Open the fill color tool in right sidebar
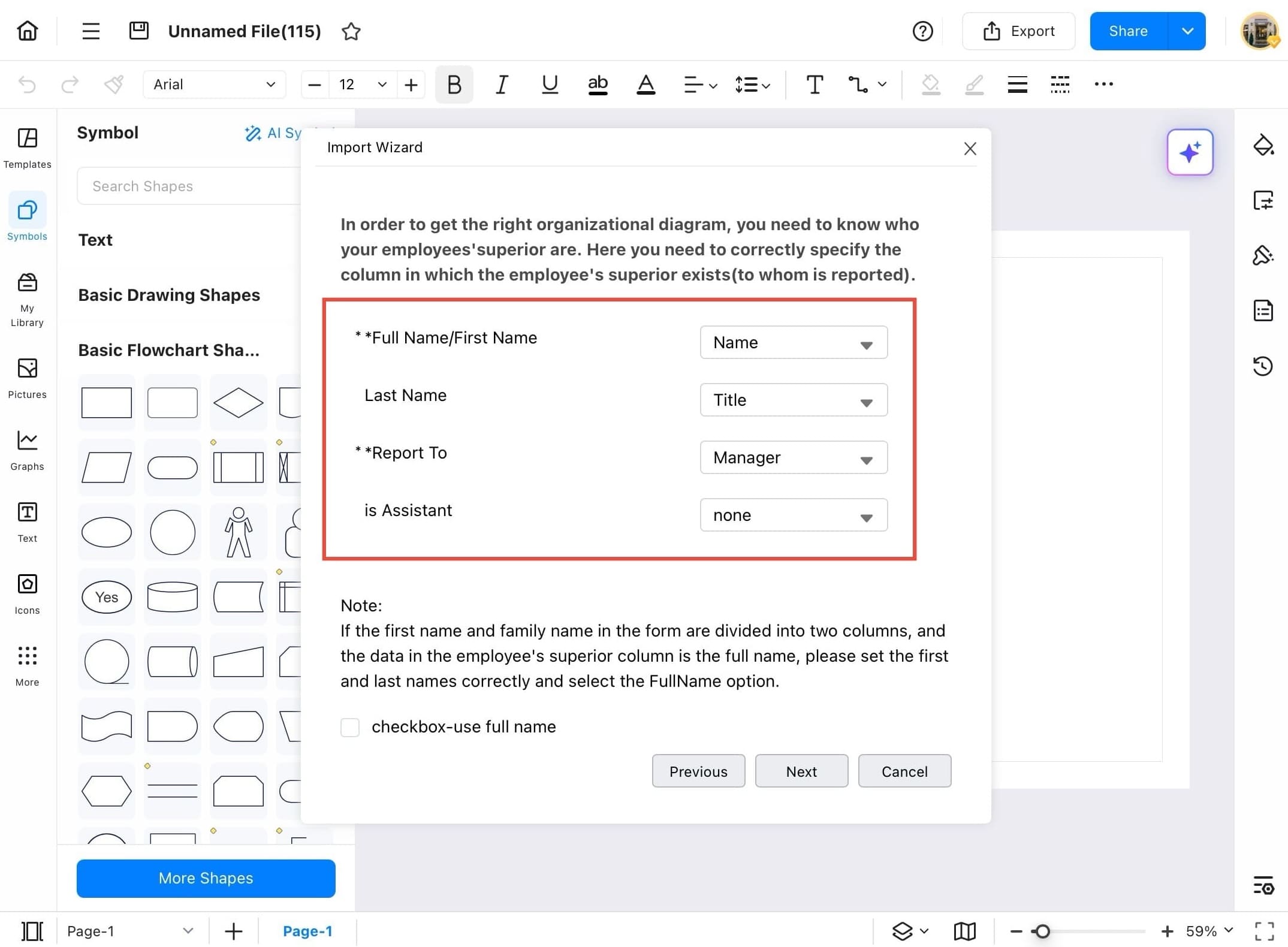 (1263, 145)
